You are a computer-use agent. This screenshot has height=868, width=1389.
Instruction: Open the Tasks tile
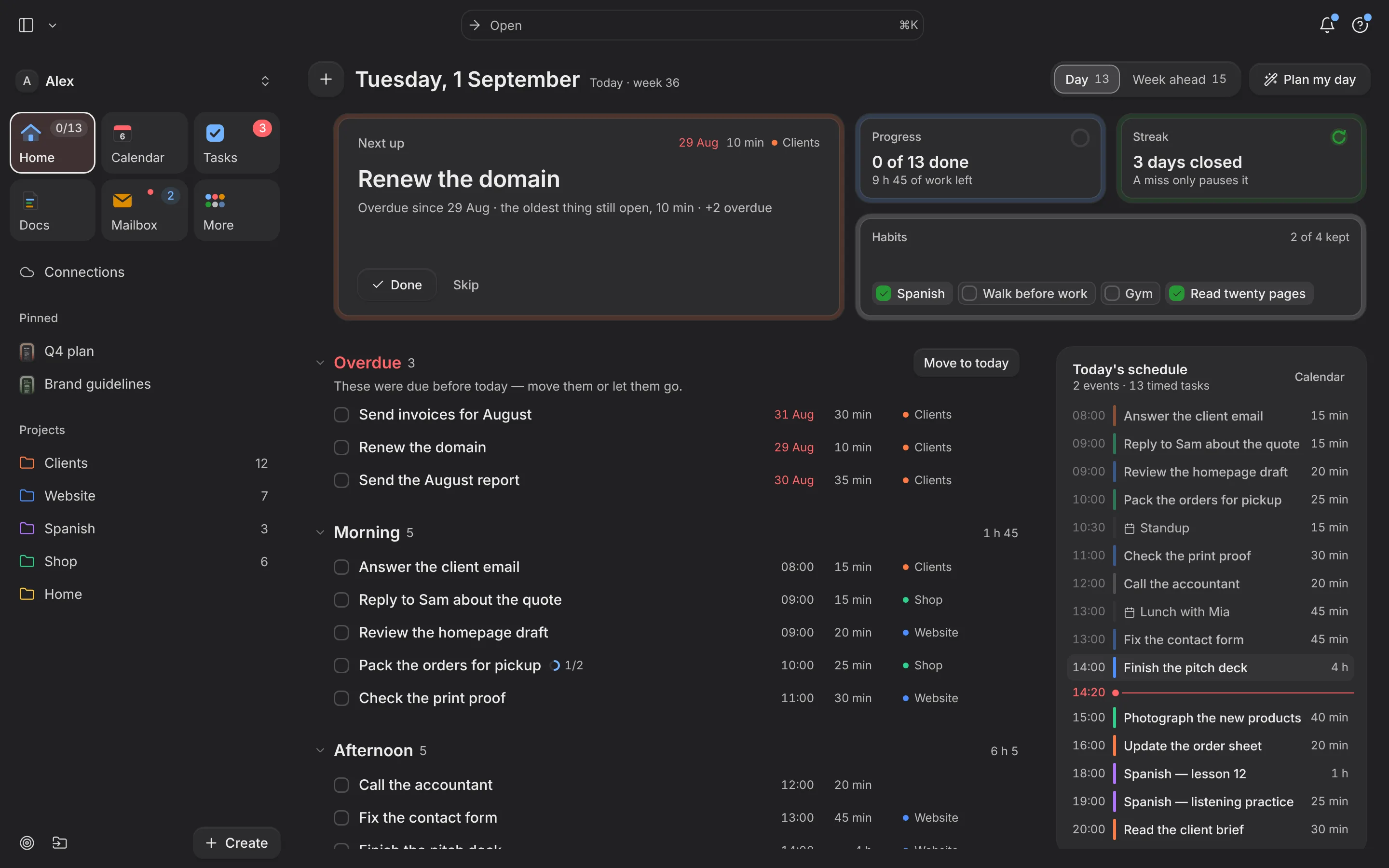tap(236, 143)
